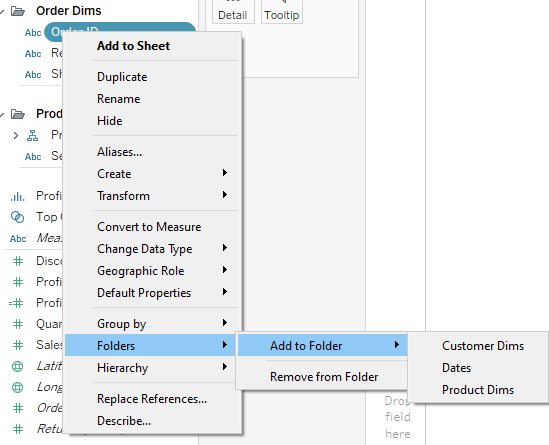The height and width of the screenshot is (445, 549).
Task: Click the Drop field here area
Action: click(x=397, y=417)
